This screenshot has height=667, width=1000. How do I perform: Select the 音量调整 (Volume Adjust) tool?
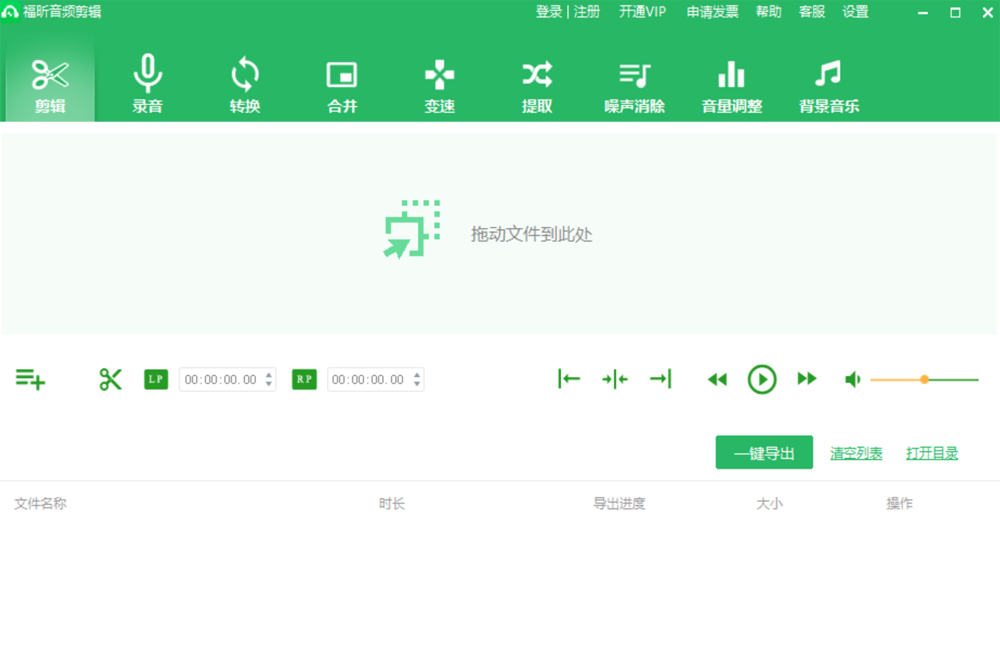[731, 85]
